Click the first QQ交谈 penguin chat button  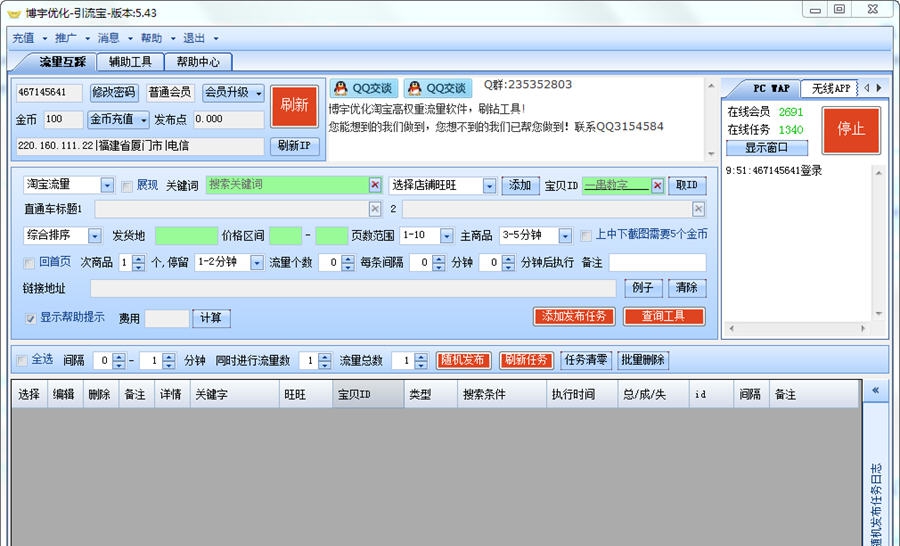(x=364, y=88)
